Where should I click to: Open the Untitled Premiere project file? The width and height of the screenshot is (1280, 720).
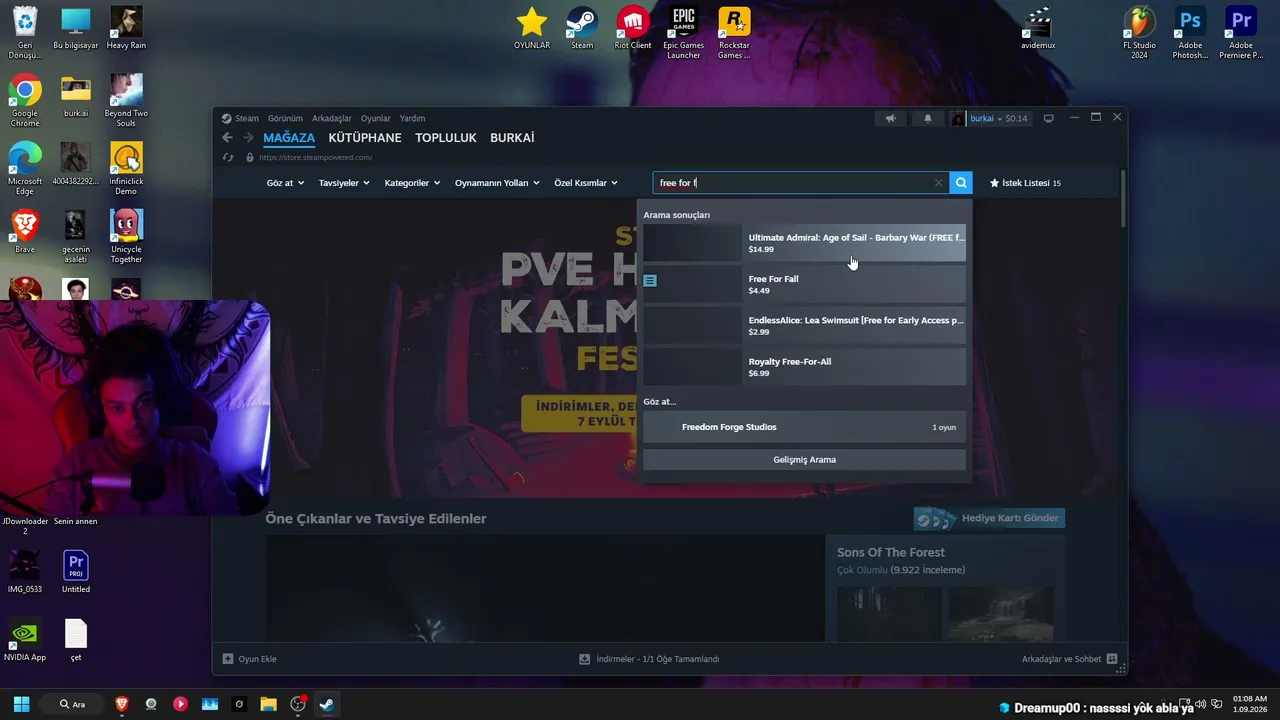point(76,572)
